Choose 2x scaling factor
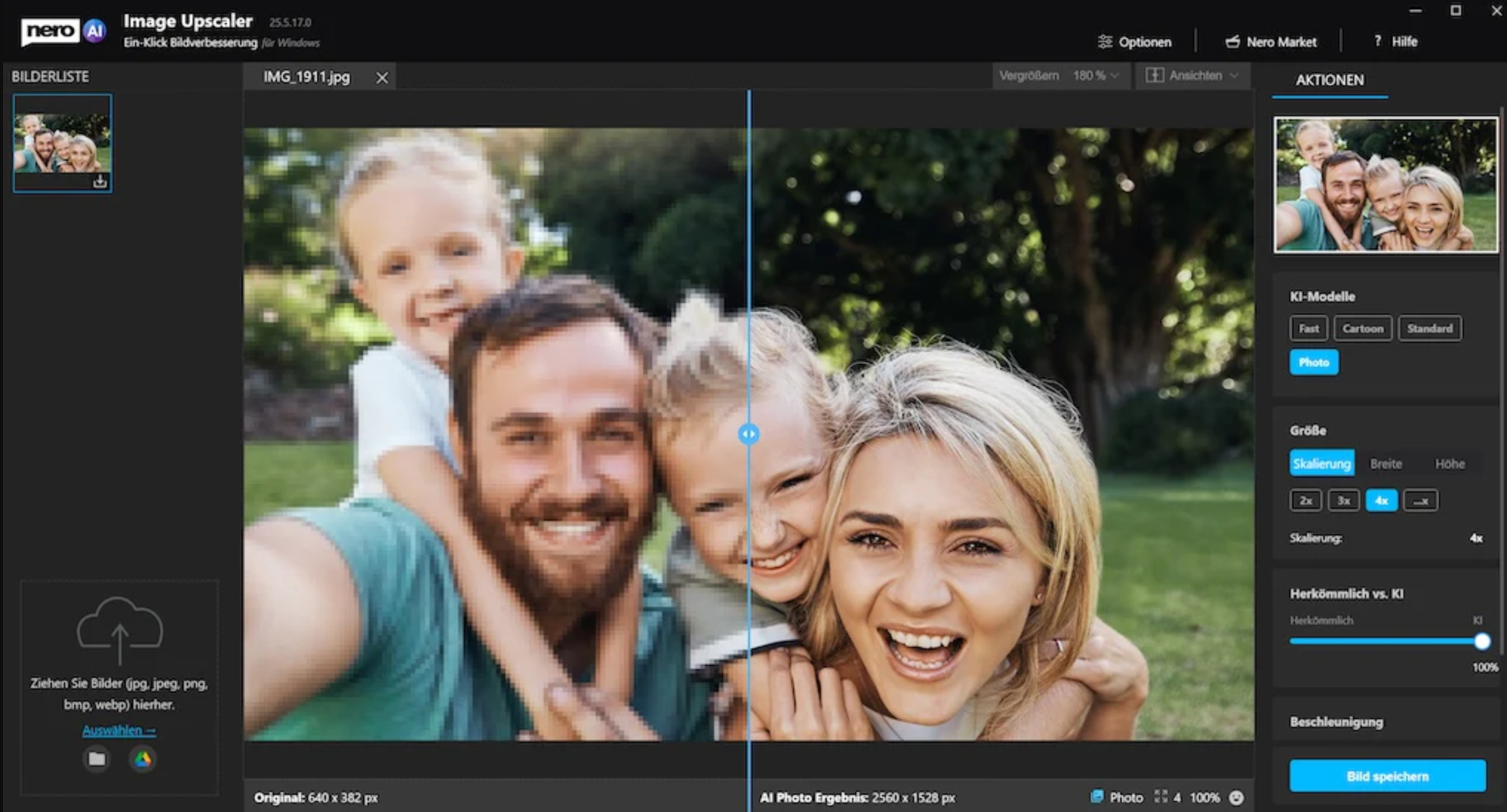The height and width of the screenshot is (812, 1507). tap(1305, 501)
